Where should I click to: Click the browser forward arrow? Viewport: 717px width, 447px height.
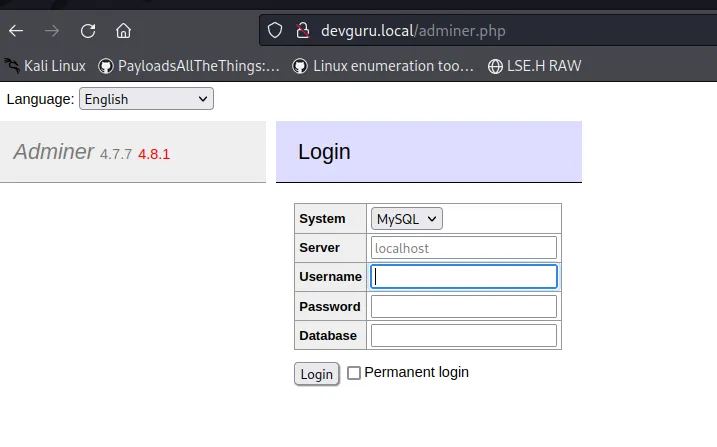tap(52, 30)
